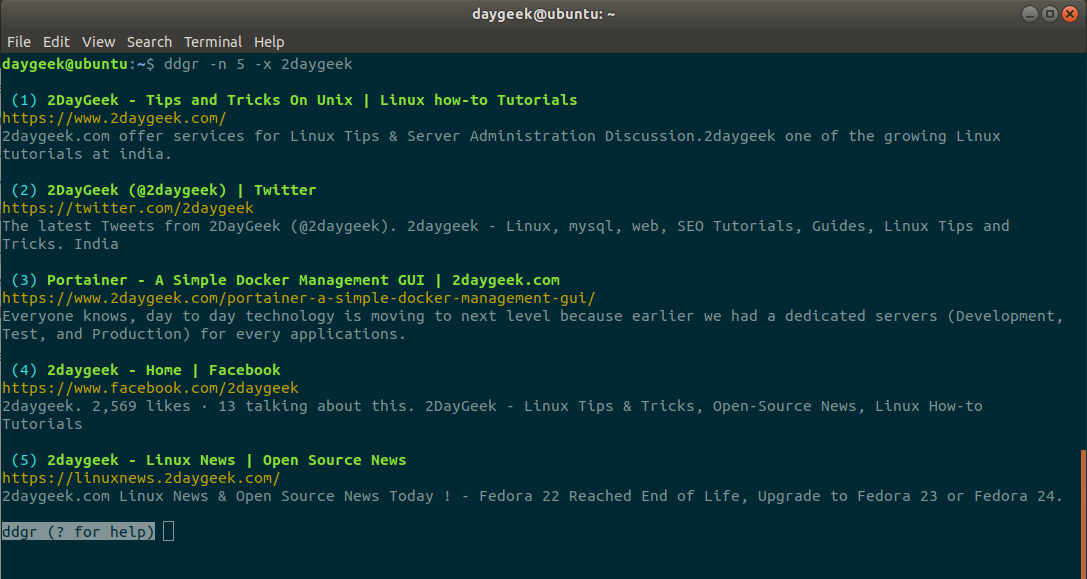Click the cursor at ddgr prompt
Viewport: 1087px width, 579px height.
168,532
